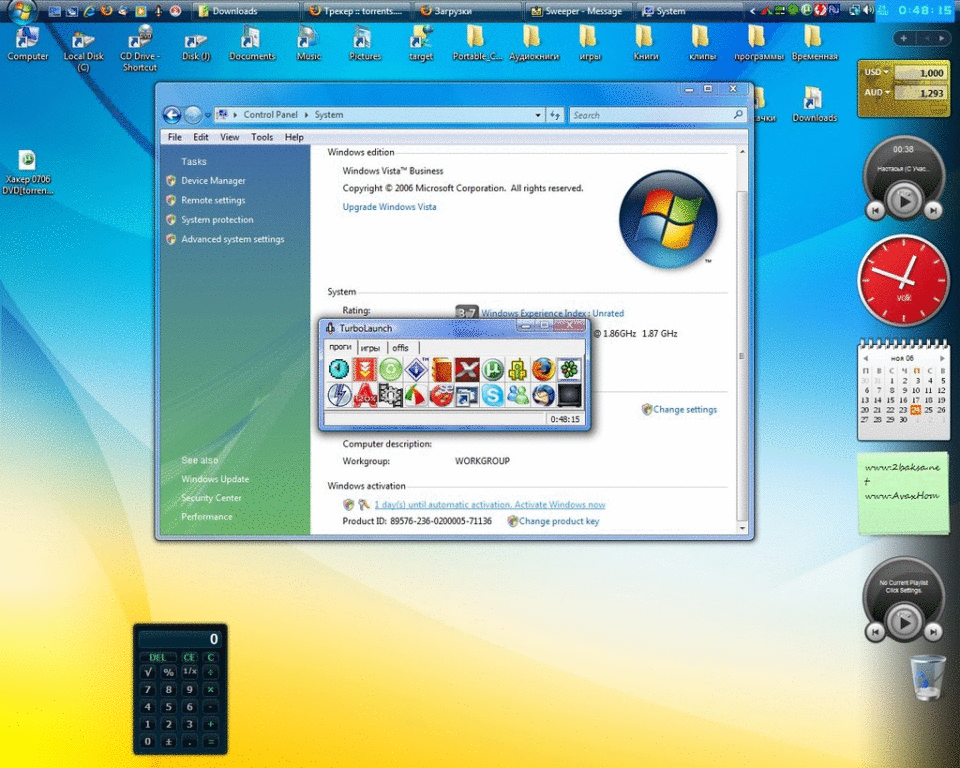The width and height of the screenshot is (960, 768).
Task: Click Change product key link
Action: (558, 521)
